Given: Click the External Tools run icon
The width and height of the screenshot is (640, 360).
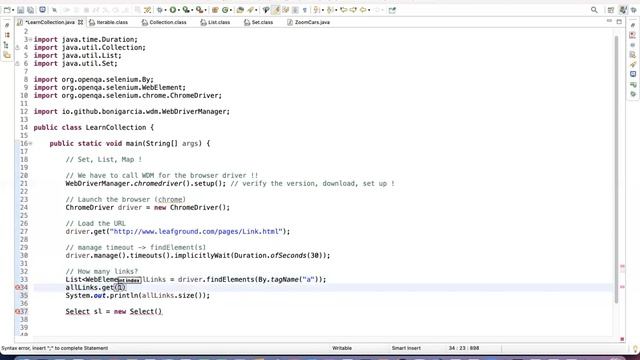Looking at the screenshot, I should coord(200,10).
